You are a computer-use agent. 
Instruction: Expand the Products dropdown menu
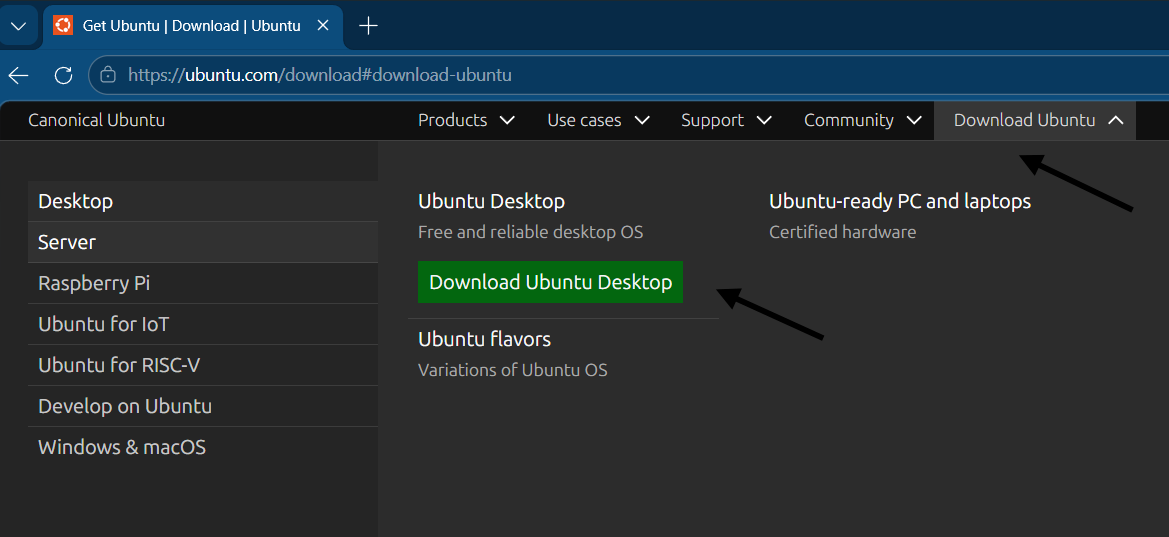(466, 120)
